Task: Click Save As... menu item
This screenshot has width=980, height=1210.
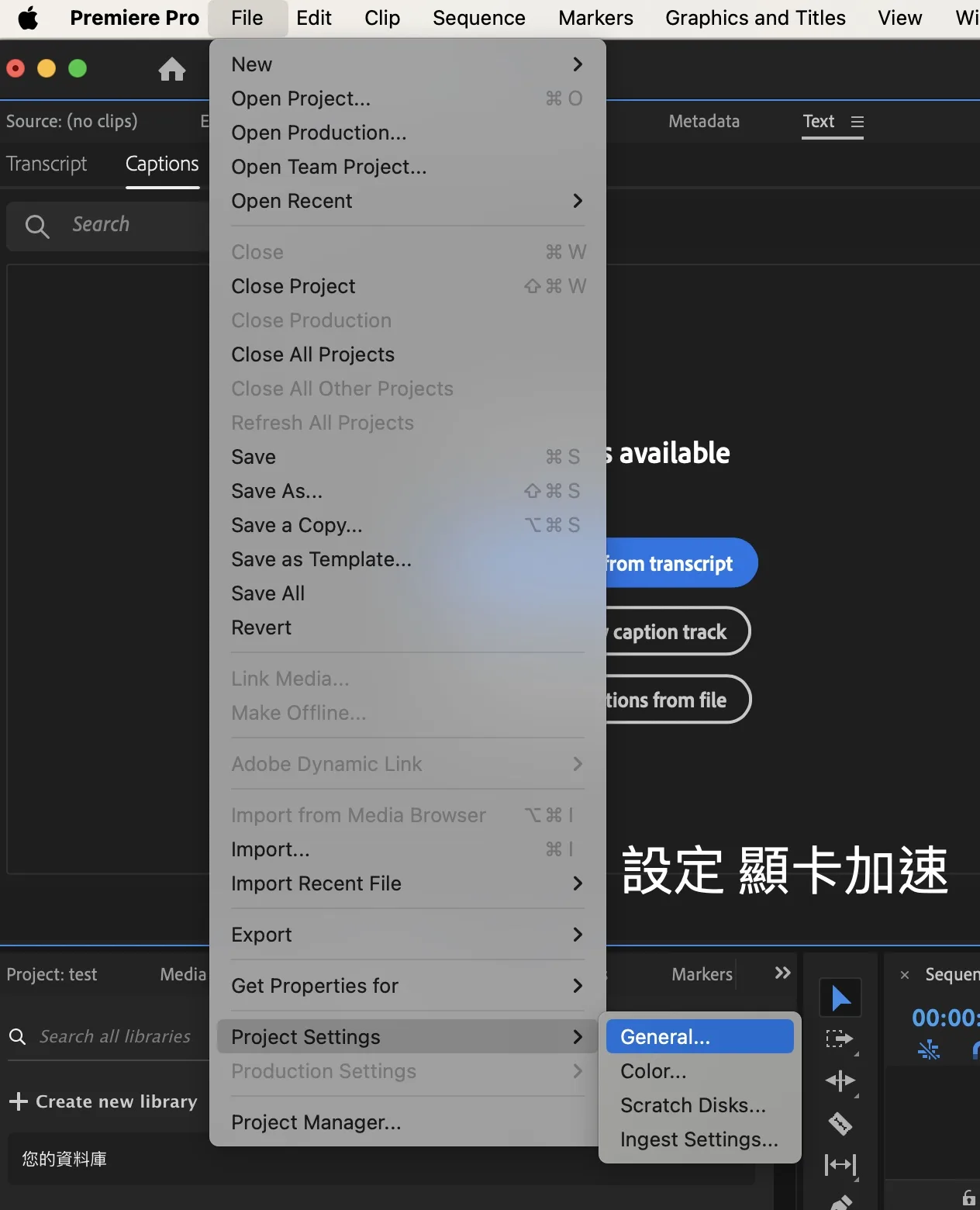Action: [x=407, y=491]
